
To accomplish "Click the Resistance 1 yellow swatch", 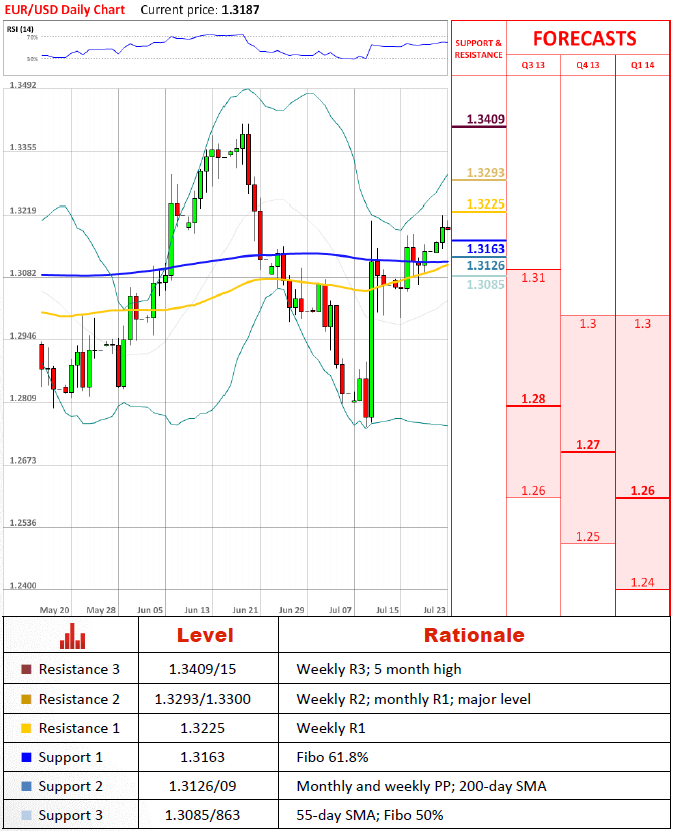I will (x=26, y=728).
